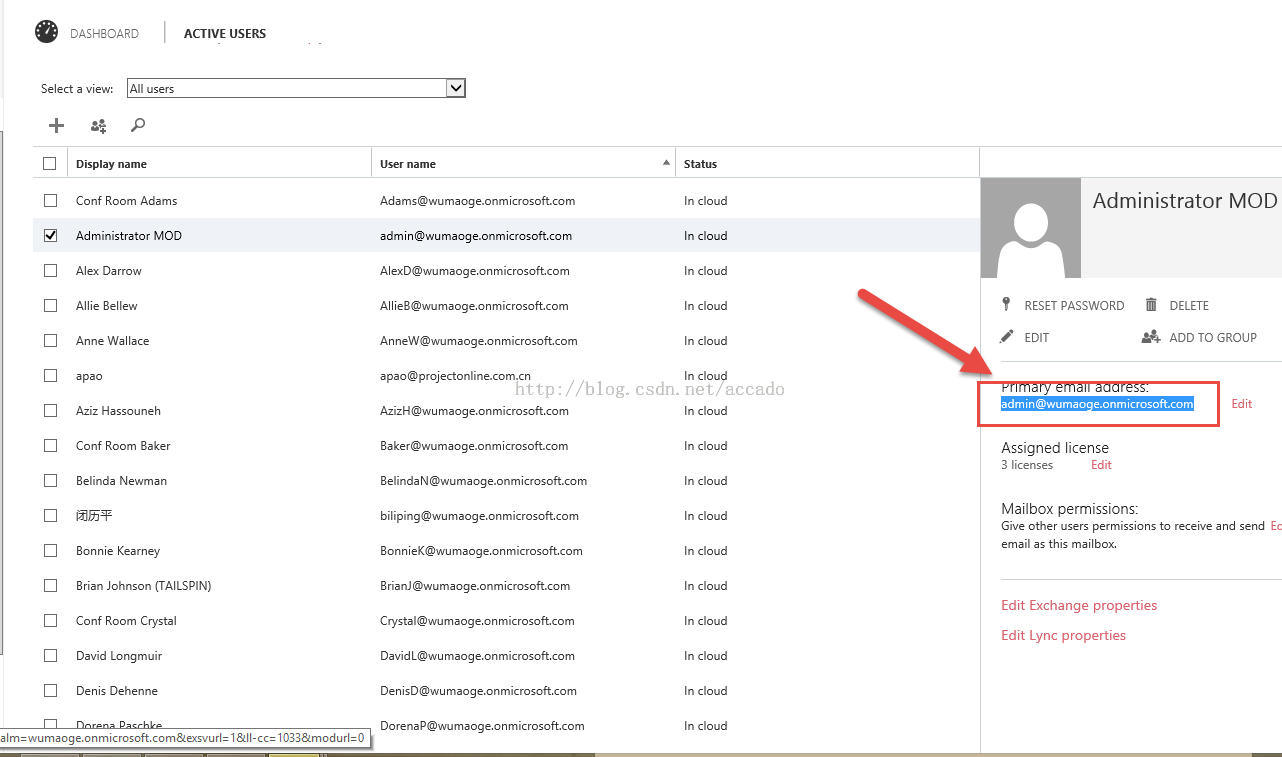
Task: Switch to the Dashboard tab
Action: tap(104, 34)
